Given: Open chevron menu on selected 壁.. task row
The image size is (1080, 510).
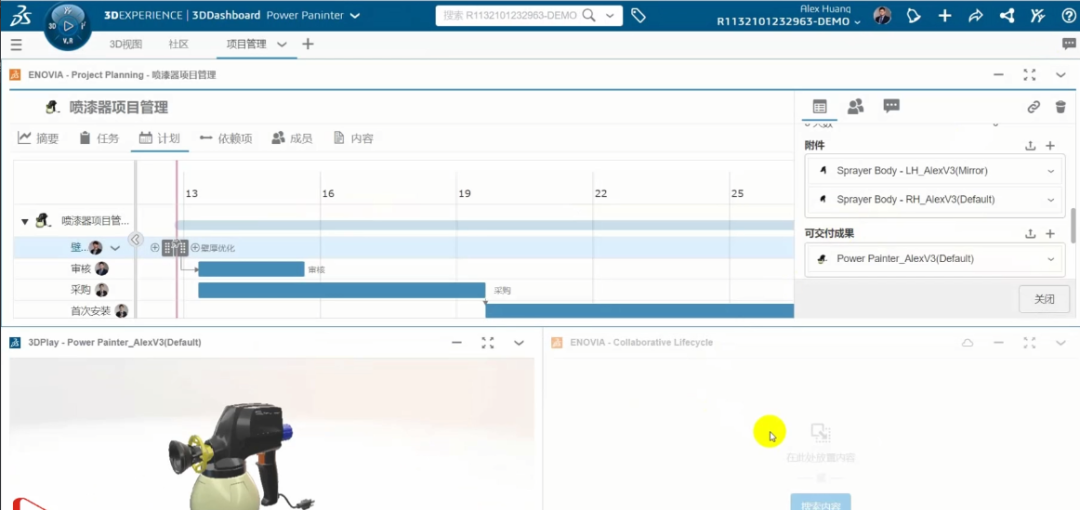Looking at the screenshot, I should click(115, 248).
